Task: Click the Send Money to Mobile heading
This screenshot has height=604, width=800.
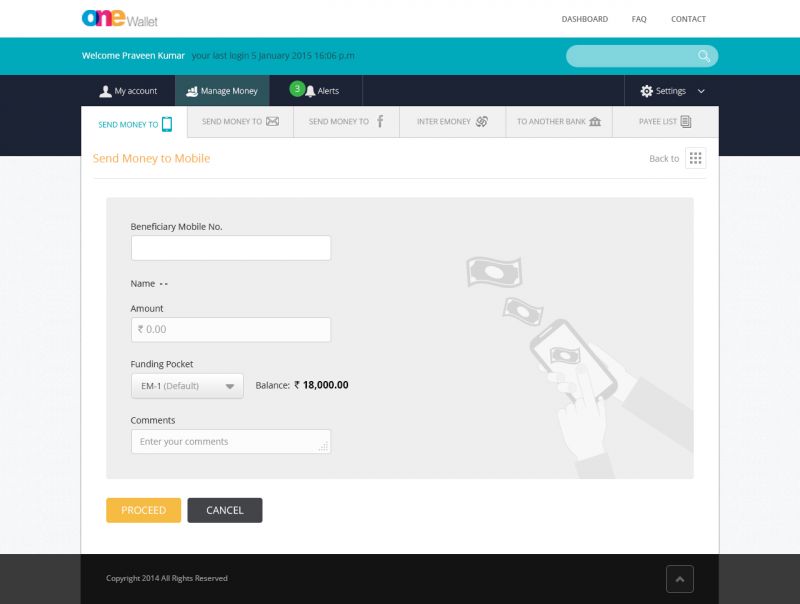Action: tap(151, 159)
